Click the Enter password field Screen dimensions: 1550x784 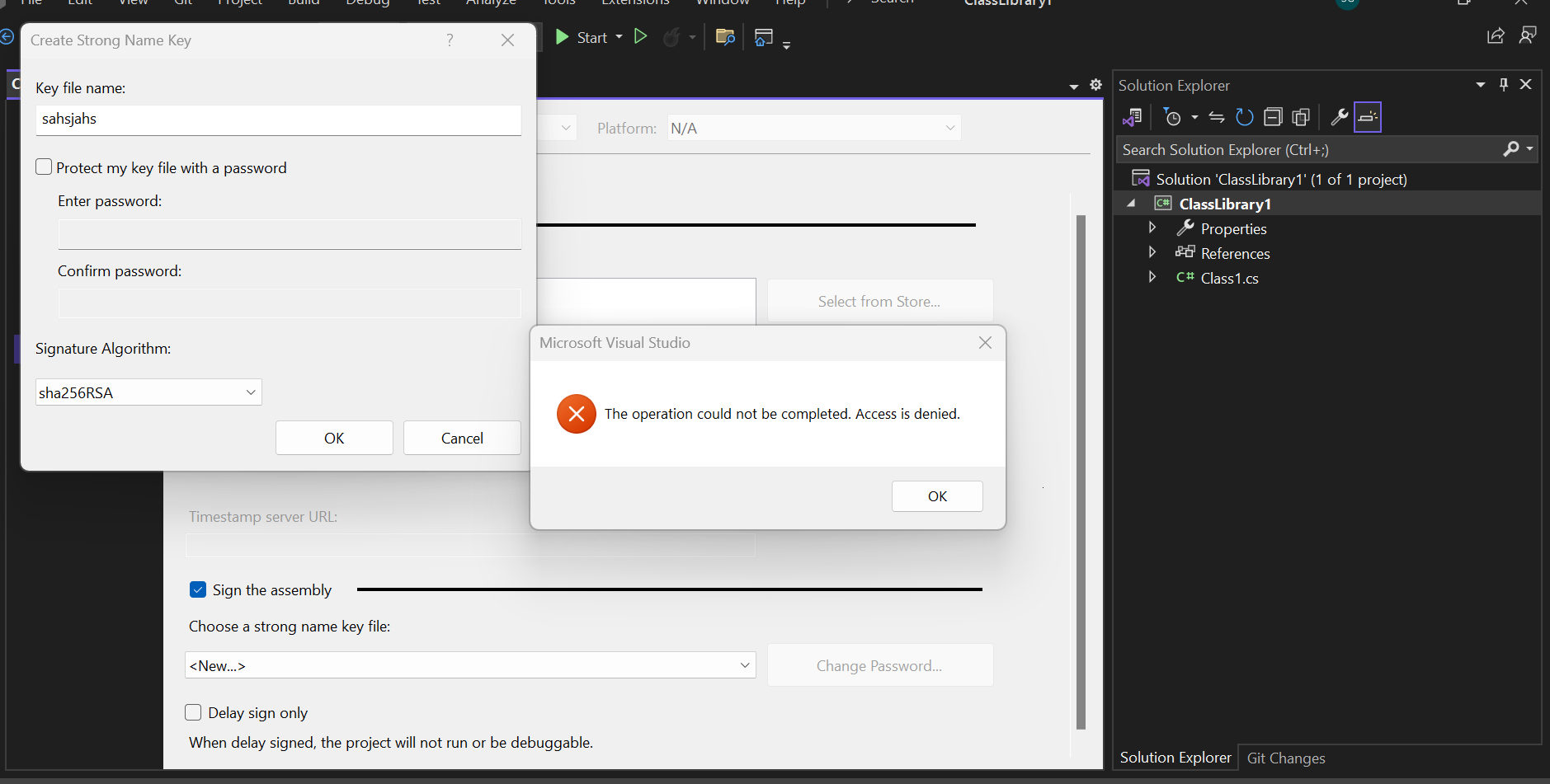pos(290,234)
